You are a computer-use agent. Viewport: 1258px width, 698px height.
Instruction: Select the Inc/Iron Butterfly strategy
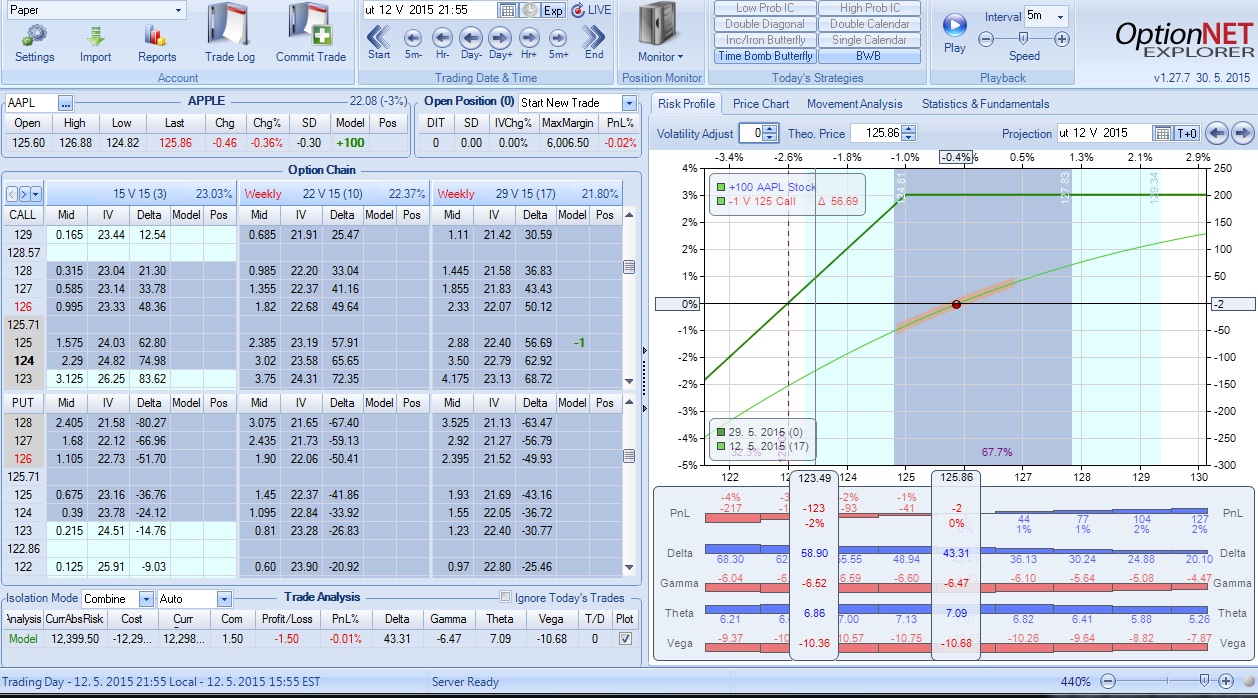click(x=765, y=40)
